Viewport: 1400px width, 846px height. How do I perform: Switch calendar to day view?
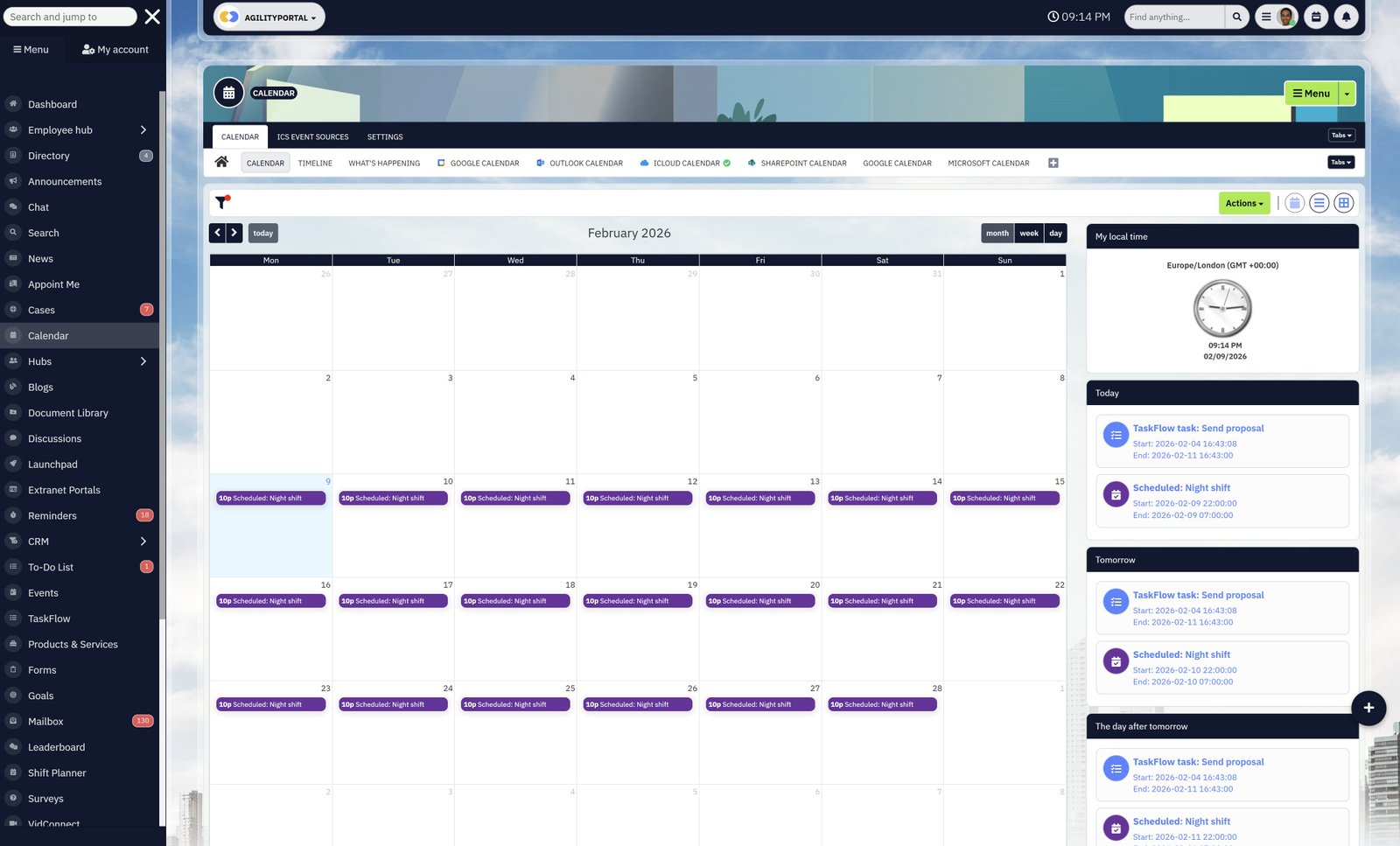(x=1056, y=233)
